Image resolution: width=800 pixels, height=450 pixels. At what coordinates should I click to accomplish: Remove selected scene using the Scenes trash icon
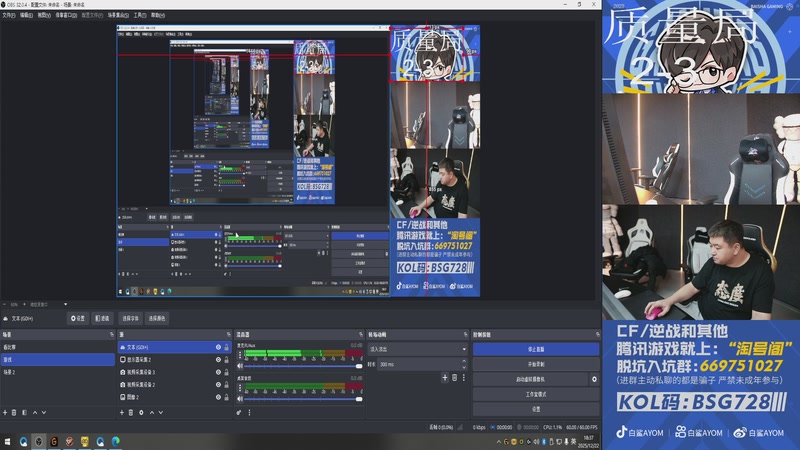click(14, 412)
